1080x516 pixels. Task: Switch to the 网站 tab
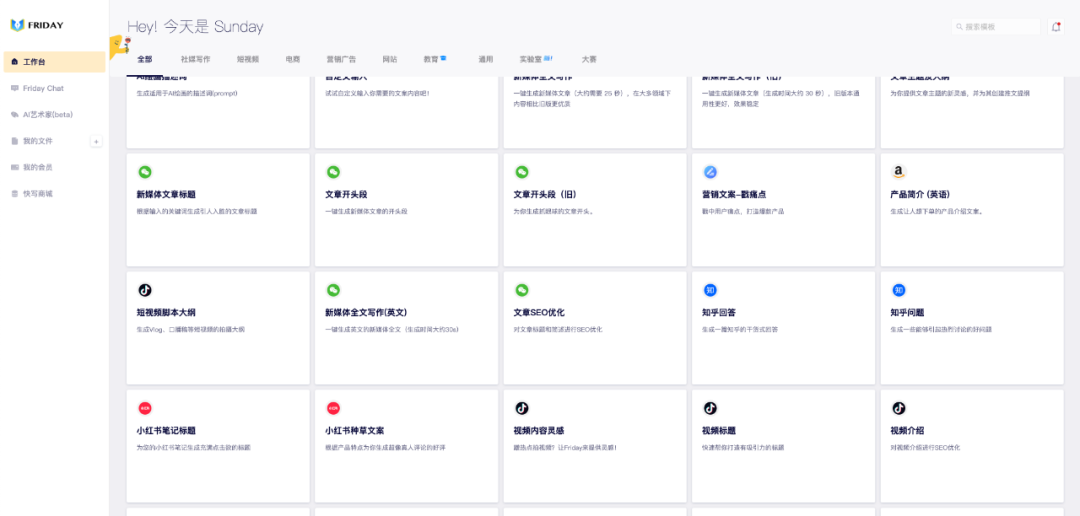click(x=390, y=59)
